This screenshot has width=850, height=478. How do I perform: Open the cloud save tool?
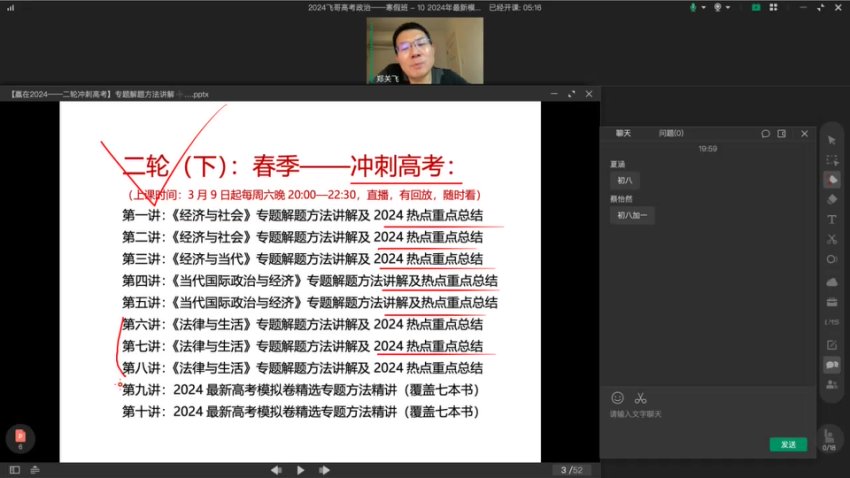click(x=831, y=281)
